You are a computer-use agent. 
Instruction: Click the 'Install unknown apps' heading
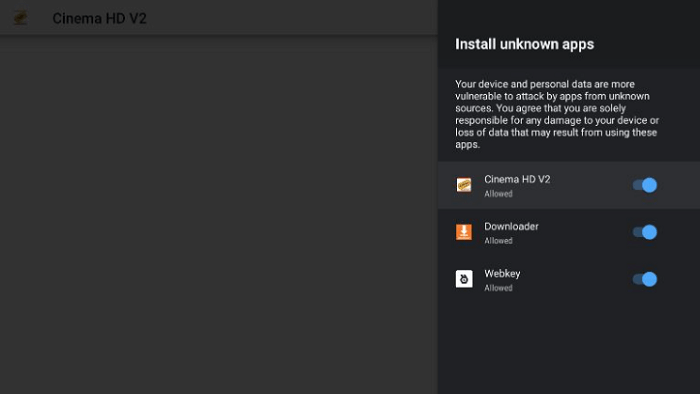click(525, 44)
